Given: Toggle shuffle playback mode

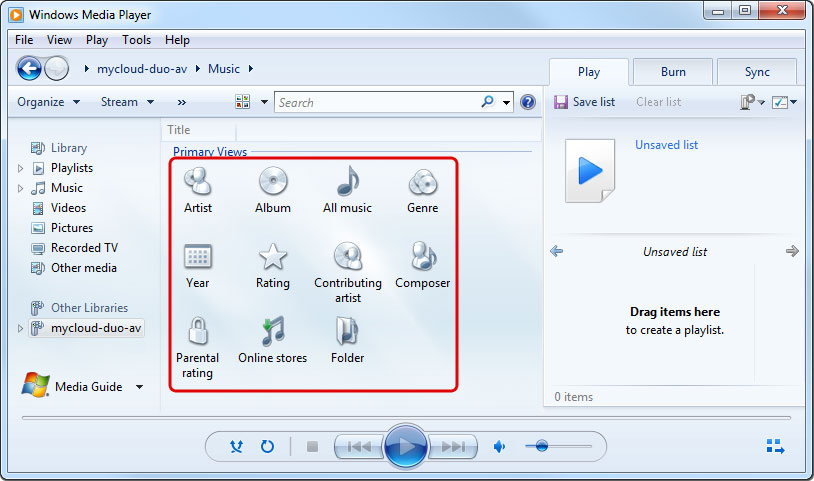Looking at the screenshot, I should pyautogui.click(x=236, y=446).
